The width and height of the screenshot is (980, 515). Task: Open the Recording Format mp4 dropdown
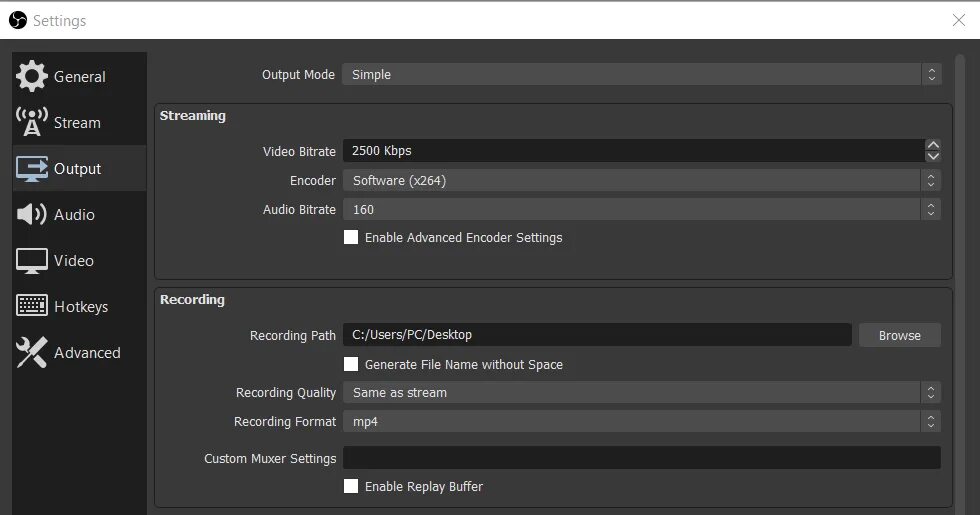click(642, 422)
